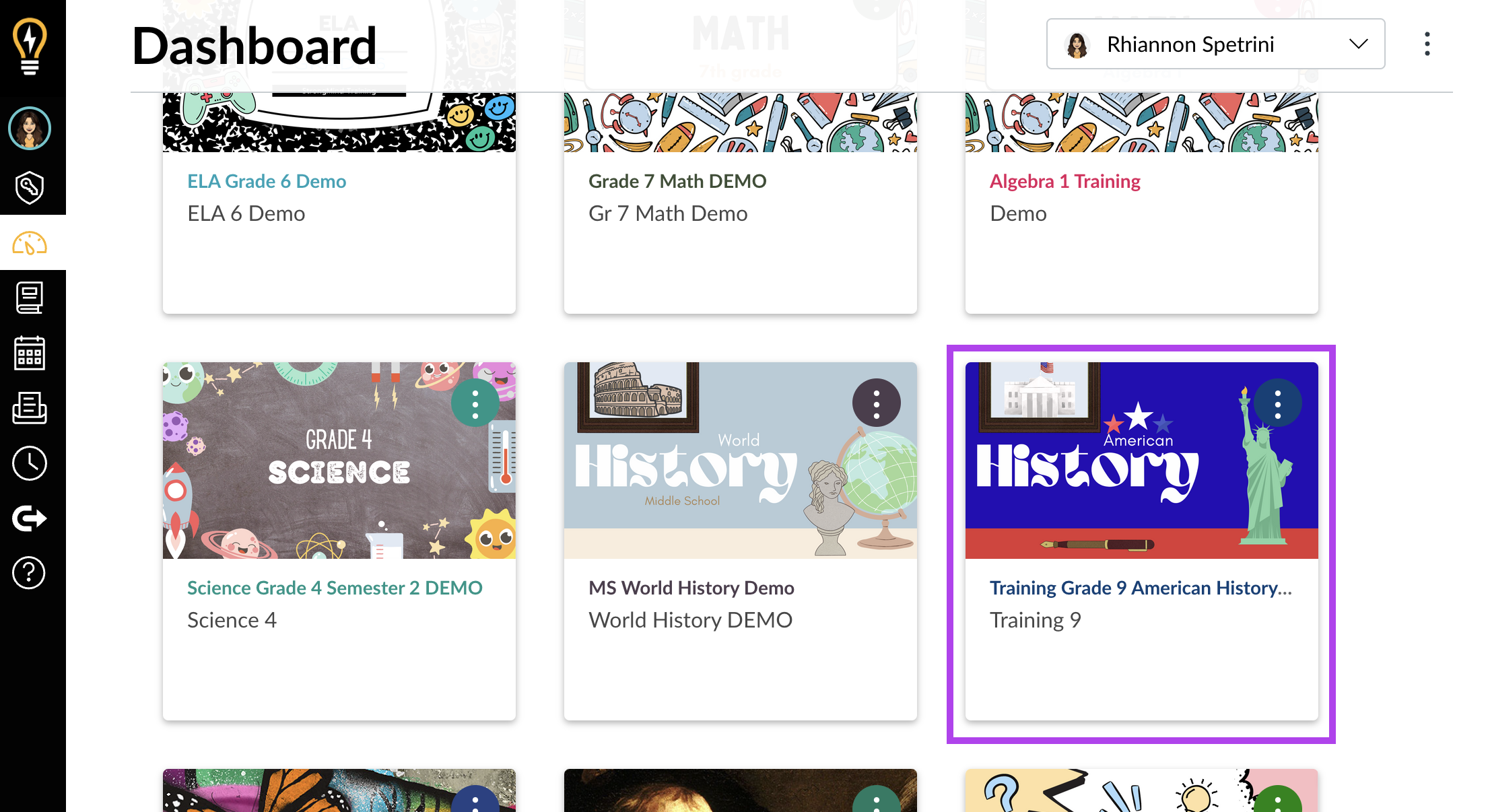Click the question mark doodle card image

click(x=1142, y=790)
